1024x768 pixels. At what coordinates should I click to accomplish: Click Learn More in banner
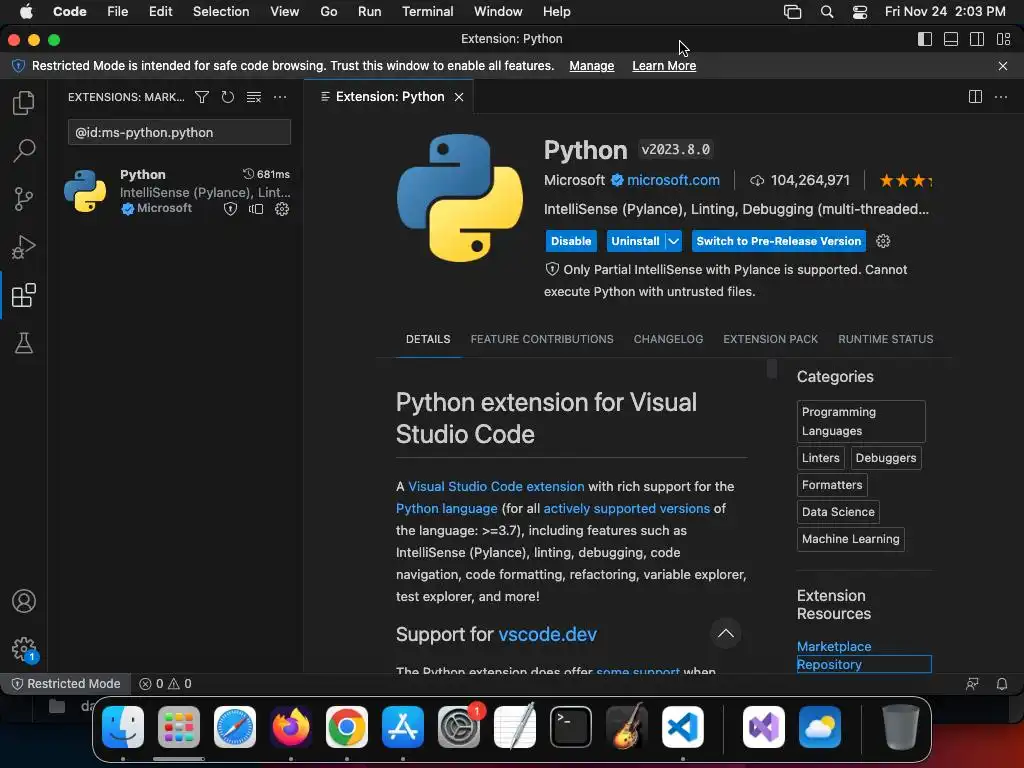pos(664,66)
